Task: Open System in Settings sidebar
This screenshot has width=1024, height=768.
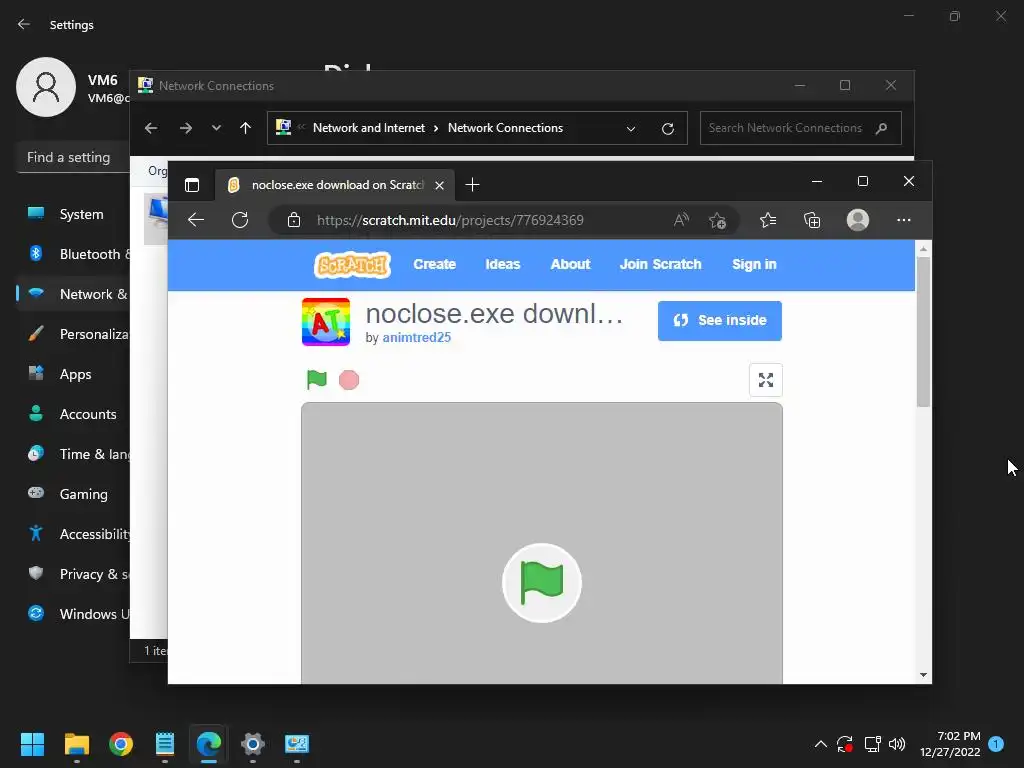Action: point(74,214)
